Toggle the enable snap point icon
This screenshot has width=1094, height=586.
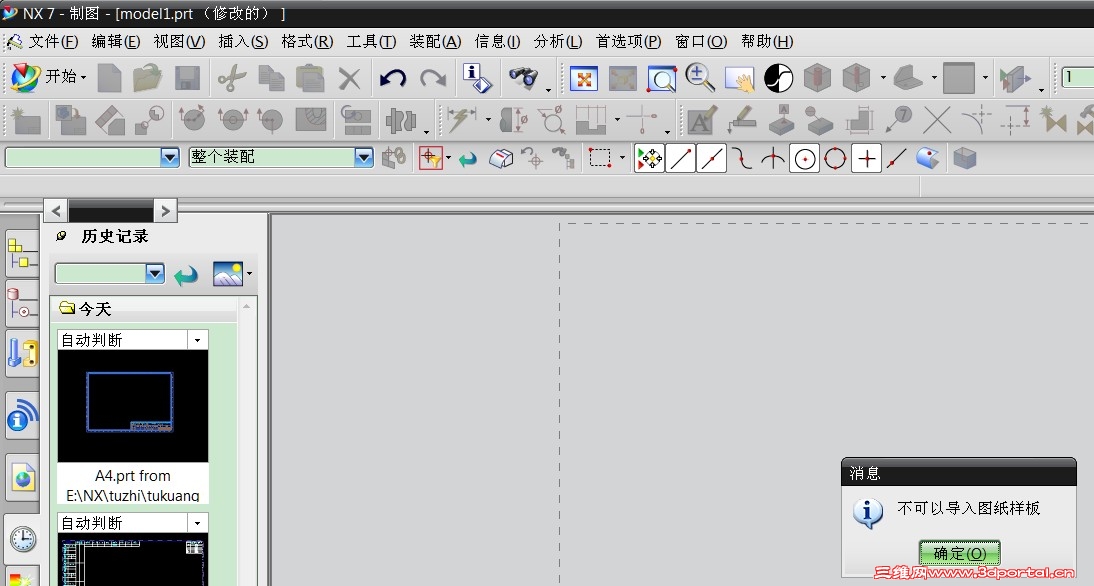650,158
